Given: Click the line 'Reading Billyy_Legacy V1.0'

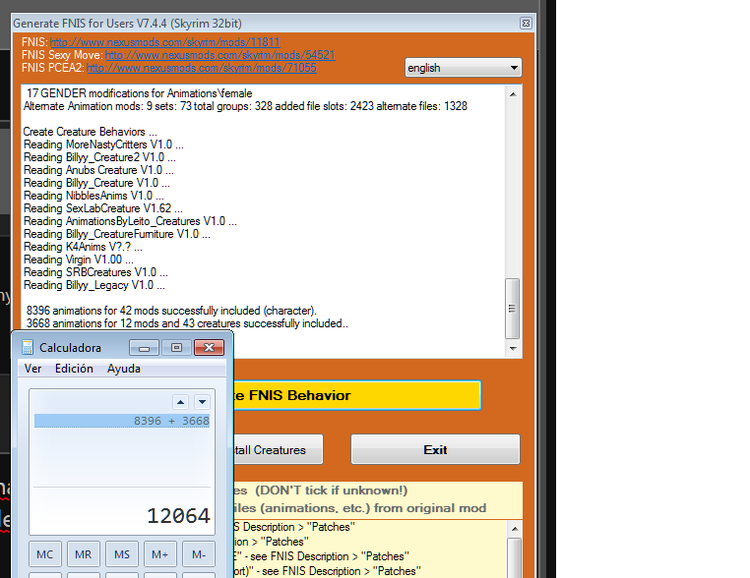Looking at the screenshot, I should (94, 285).
